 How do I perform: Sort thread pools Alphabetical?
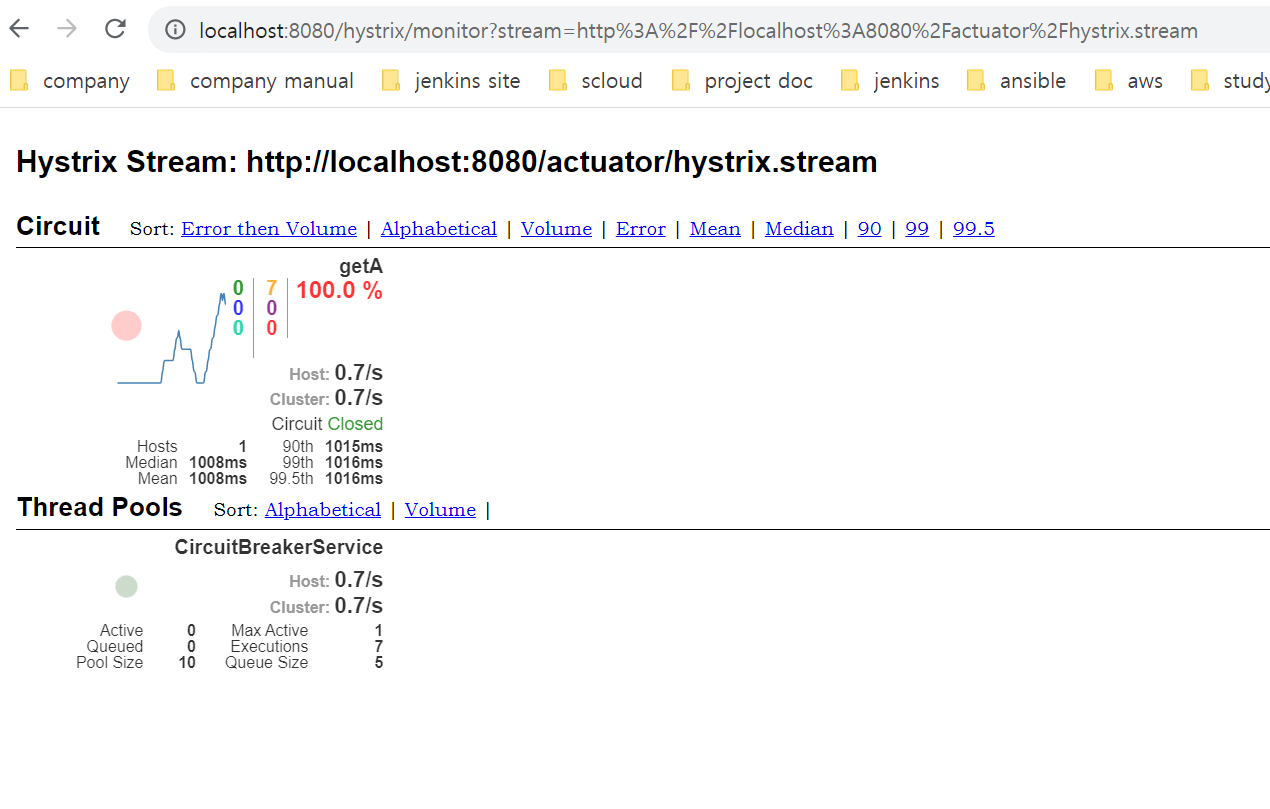323,510
